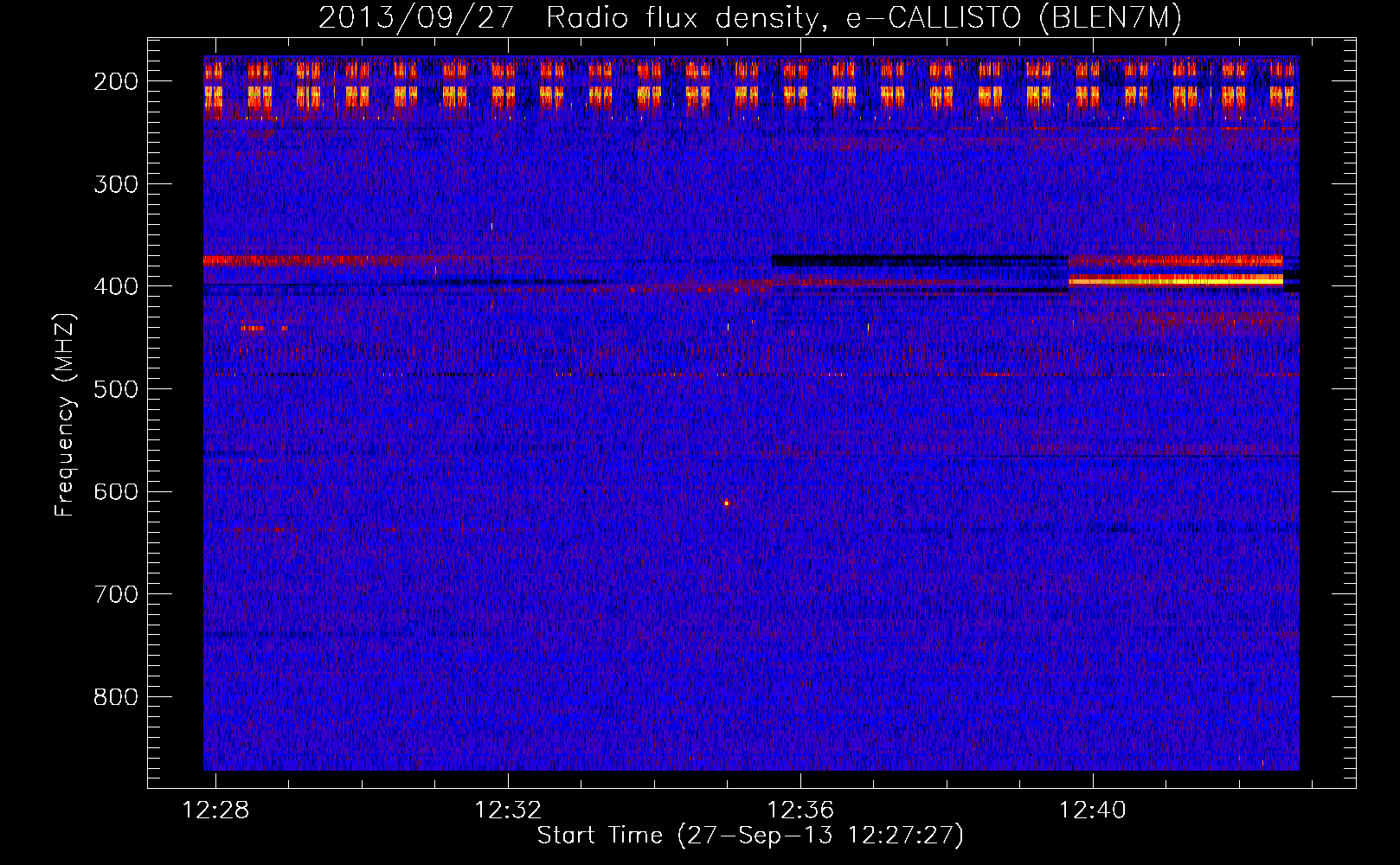The image size is (1400, 865).
Task: Click the short red streak near 440 MHz
Action: tap(253, 328)
